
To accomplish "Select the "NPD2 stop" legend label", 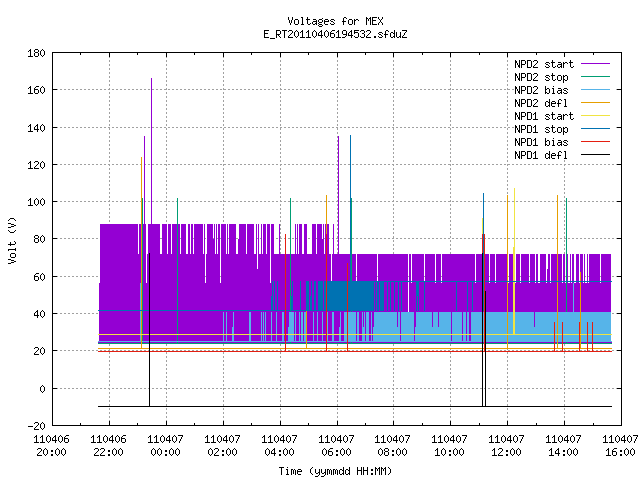I will coord(541,77).
